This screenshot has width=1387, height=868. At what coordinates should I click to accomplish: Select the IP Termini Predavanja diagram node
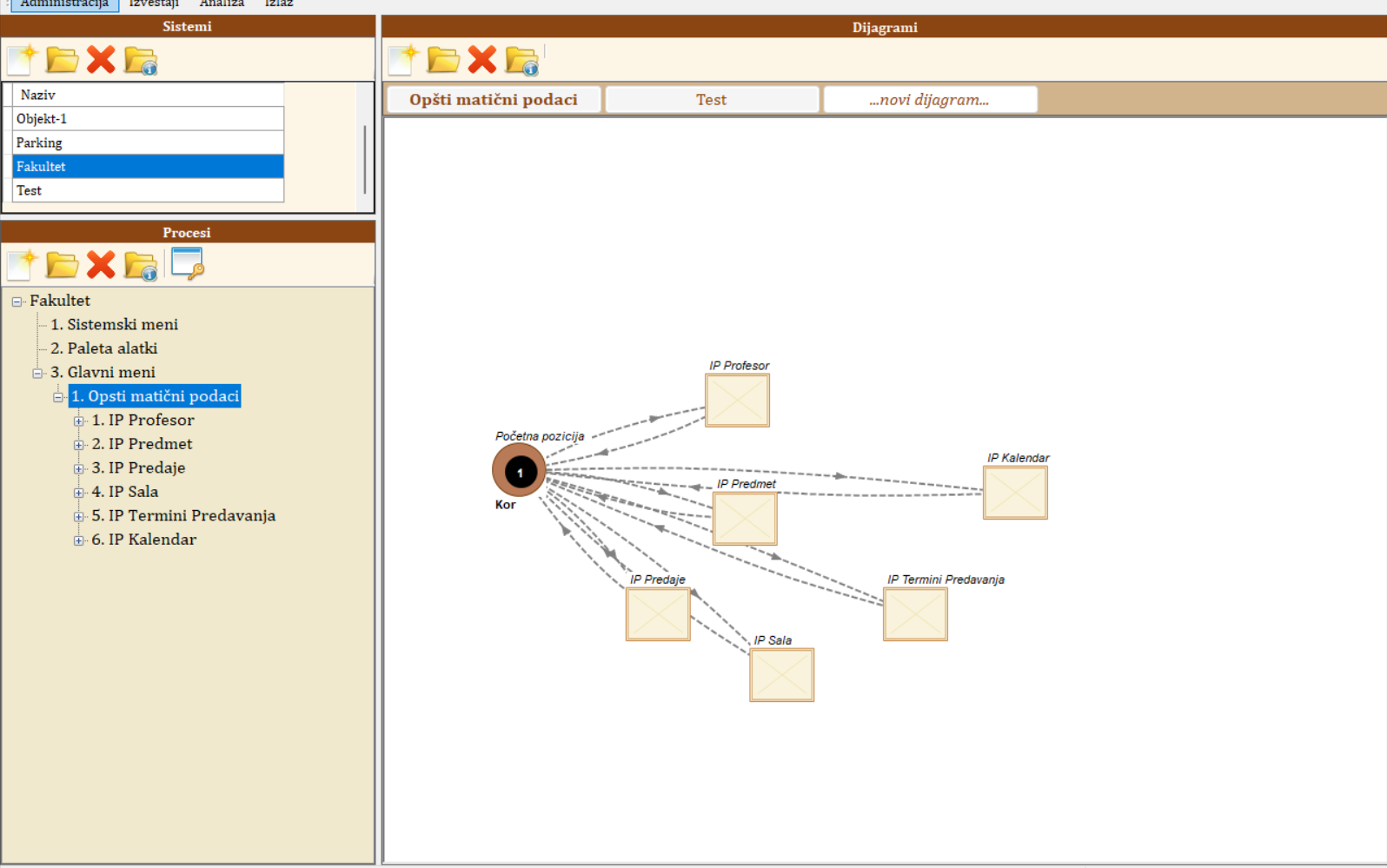click(915, 614)
